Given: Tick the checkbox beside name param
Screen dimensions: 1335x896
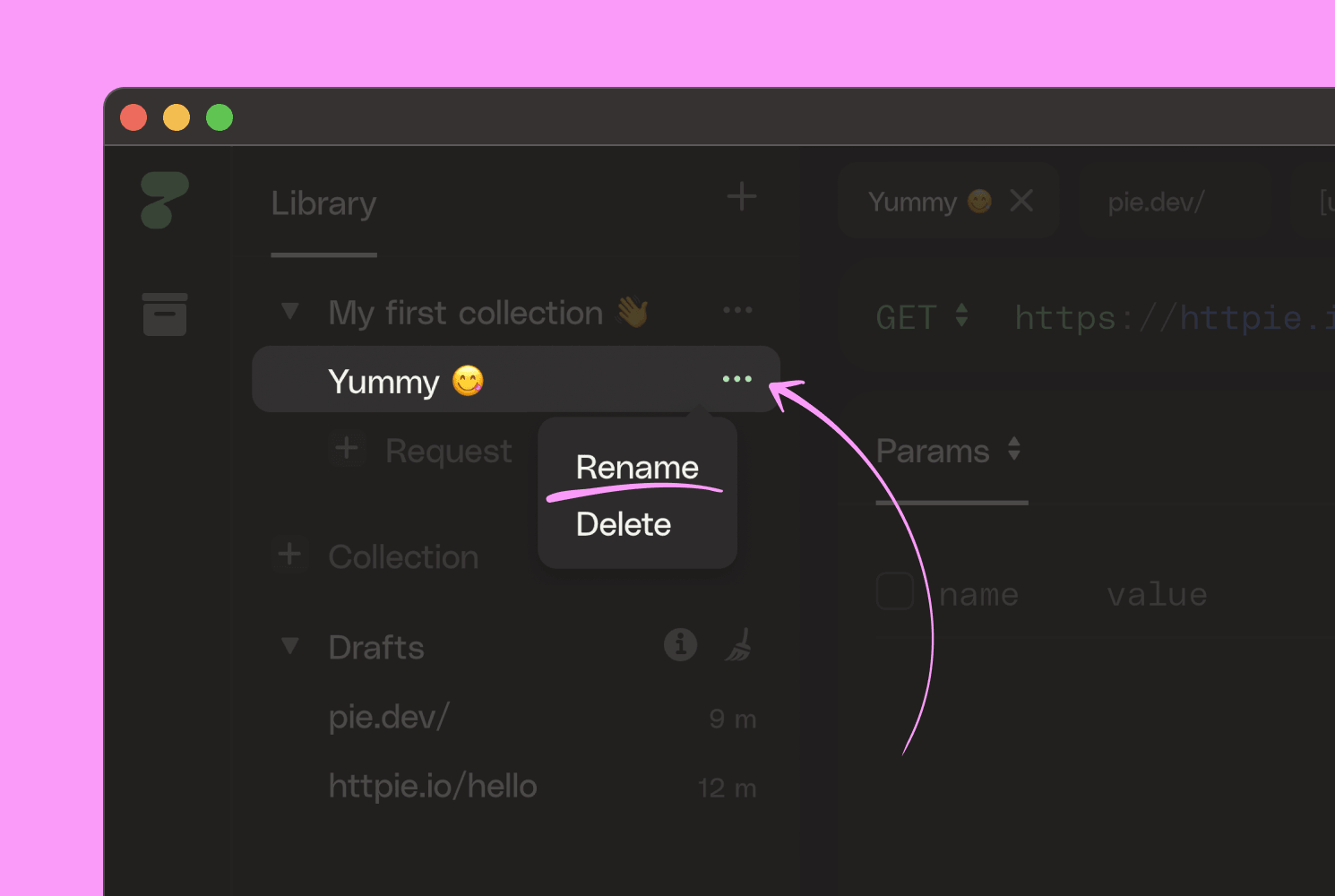Looking at the screenshot, I should coord(894,591).
